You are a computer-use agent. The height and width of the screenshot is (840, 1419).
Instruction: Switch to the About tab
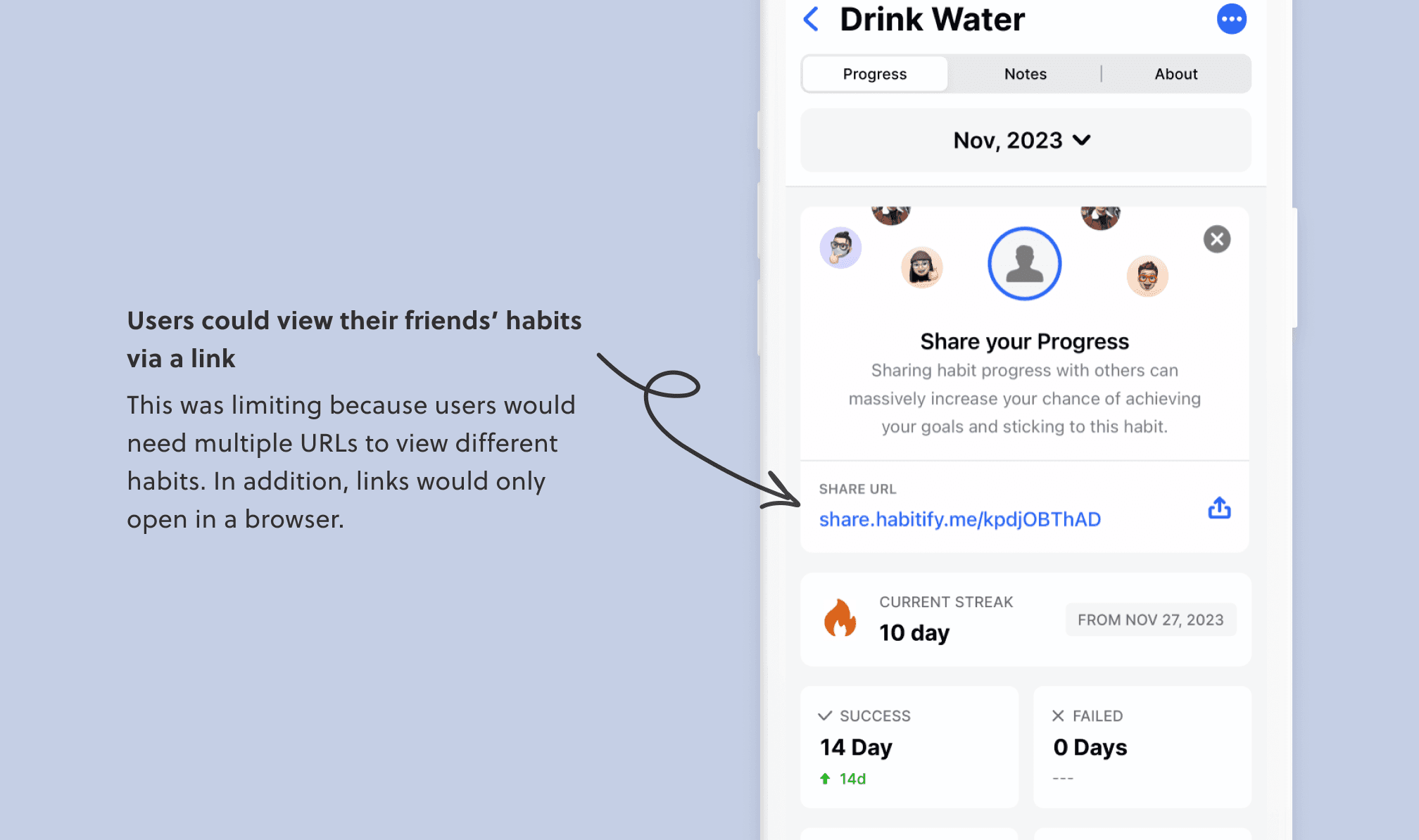tap(1175, 74)
